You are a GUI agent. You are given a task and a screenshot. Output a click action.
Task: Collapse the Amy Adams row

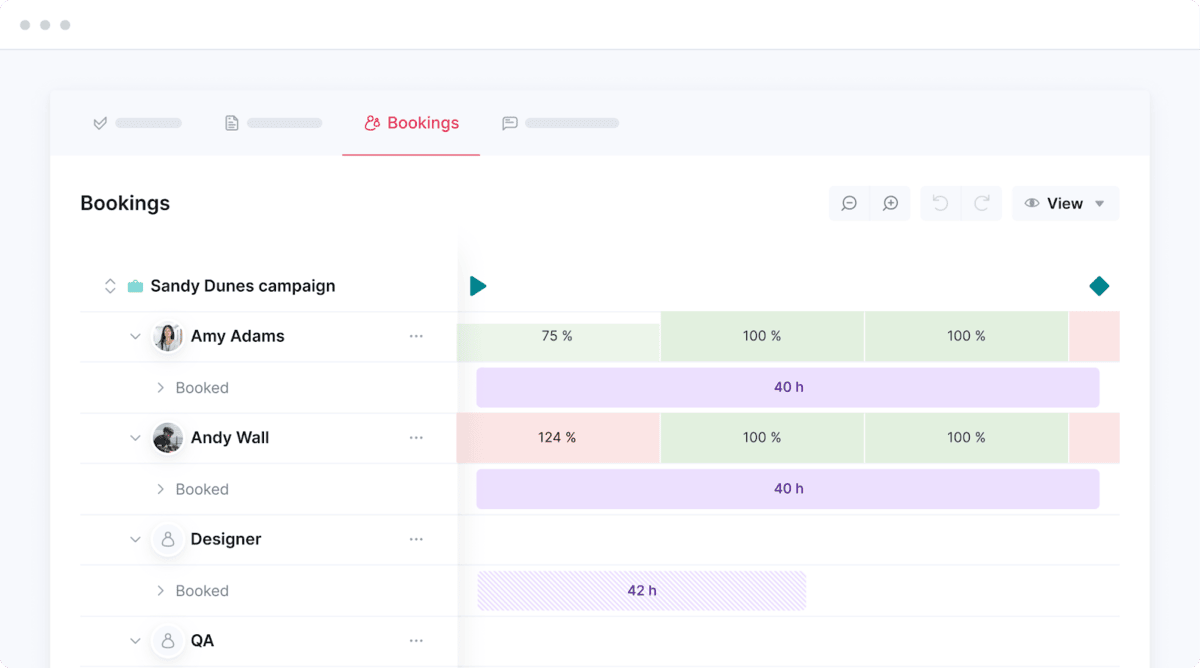point(136,336)
